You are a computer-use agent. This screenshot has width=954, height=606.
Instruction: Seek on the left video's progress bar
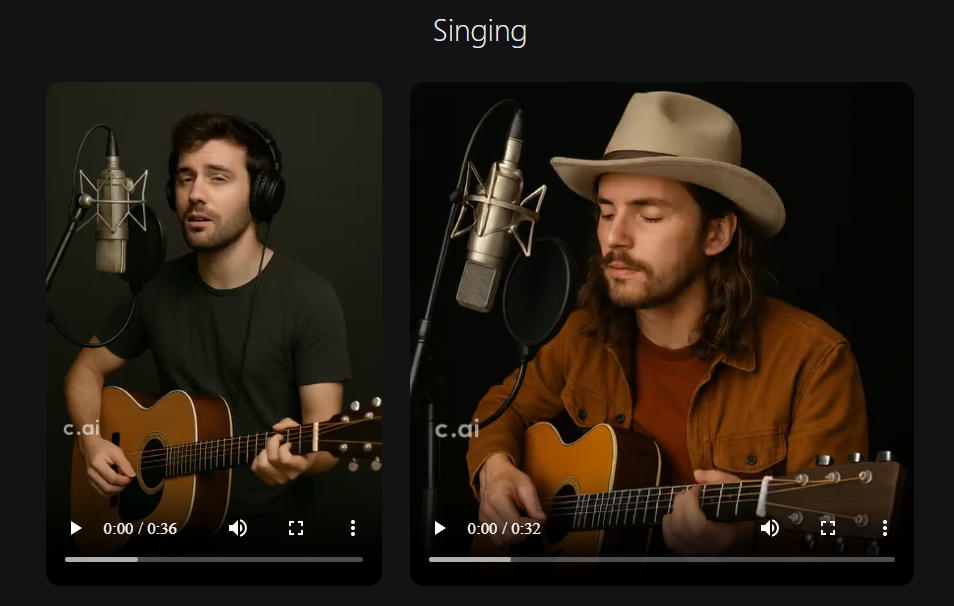pos(214,559)
